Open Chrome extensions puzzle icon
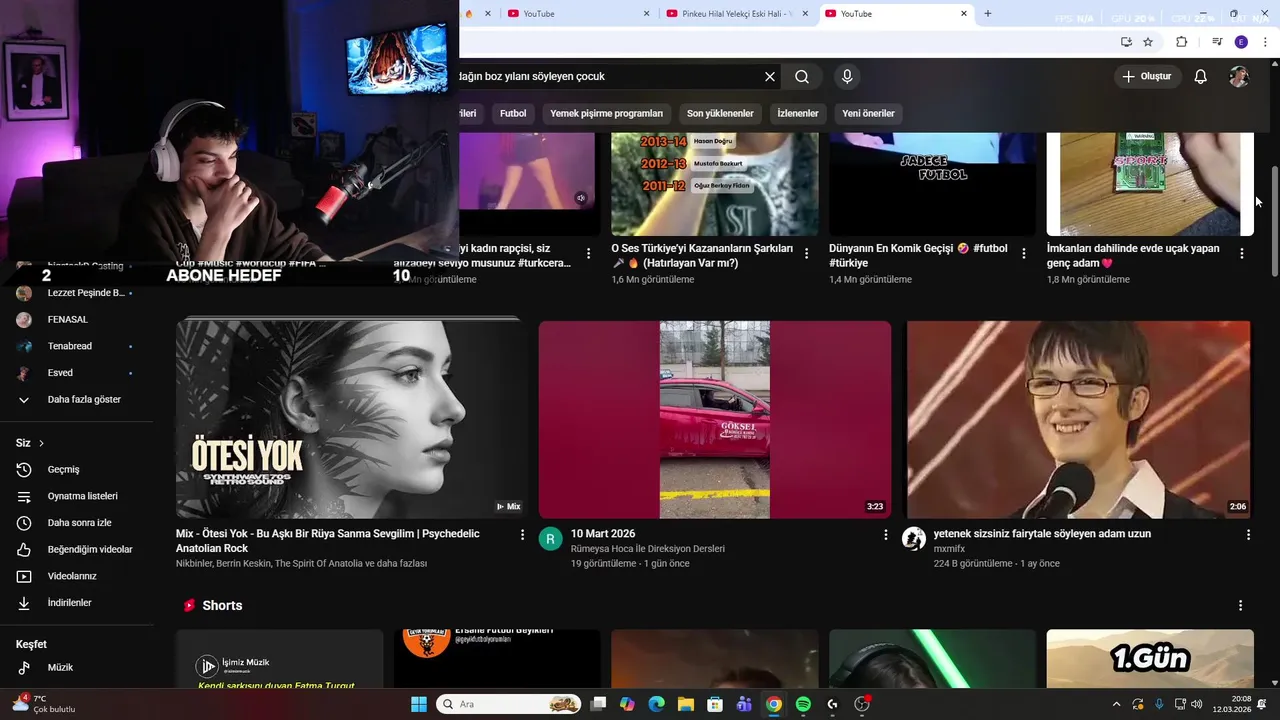 [1181, 42]
